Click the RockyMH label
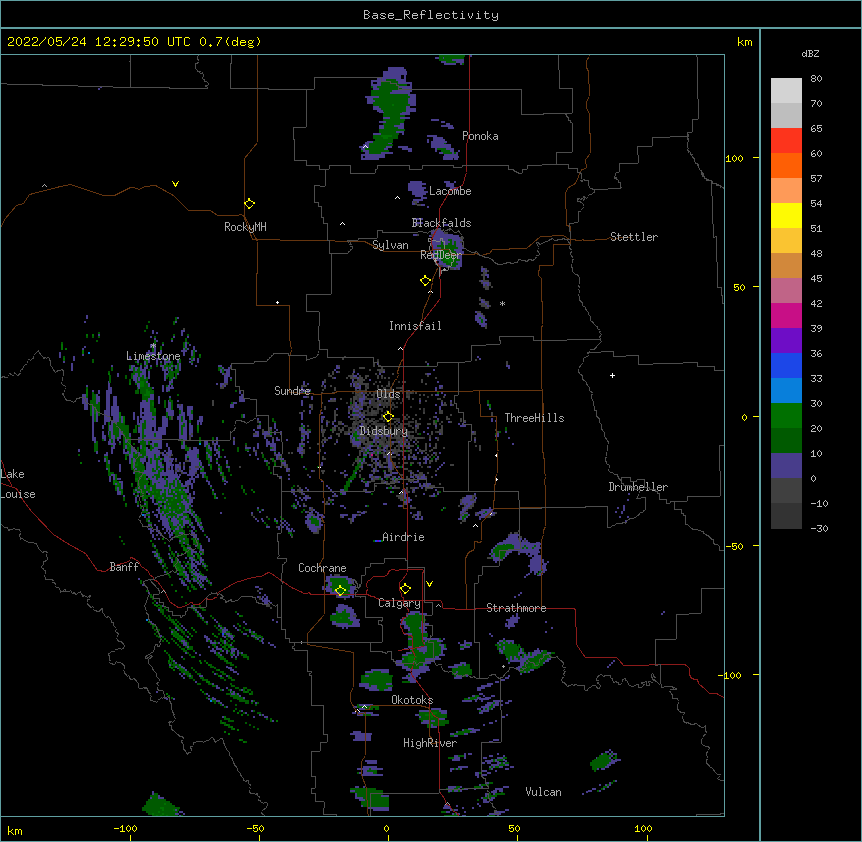 point(245,227)
